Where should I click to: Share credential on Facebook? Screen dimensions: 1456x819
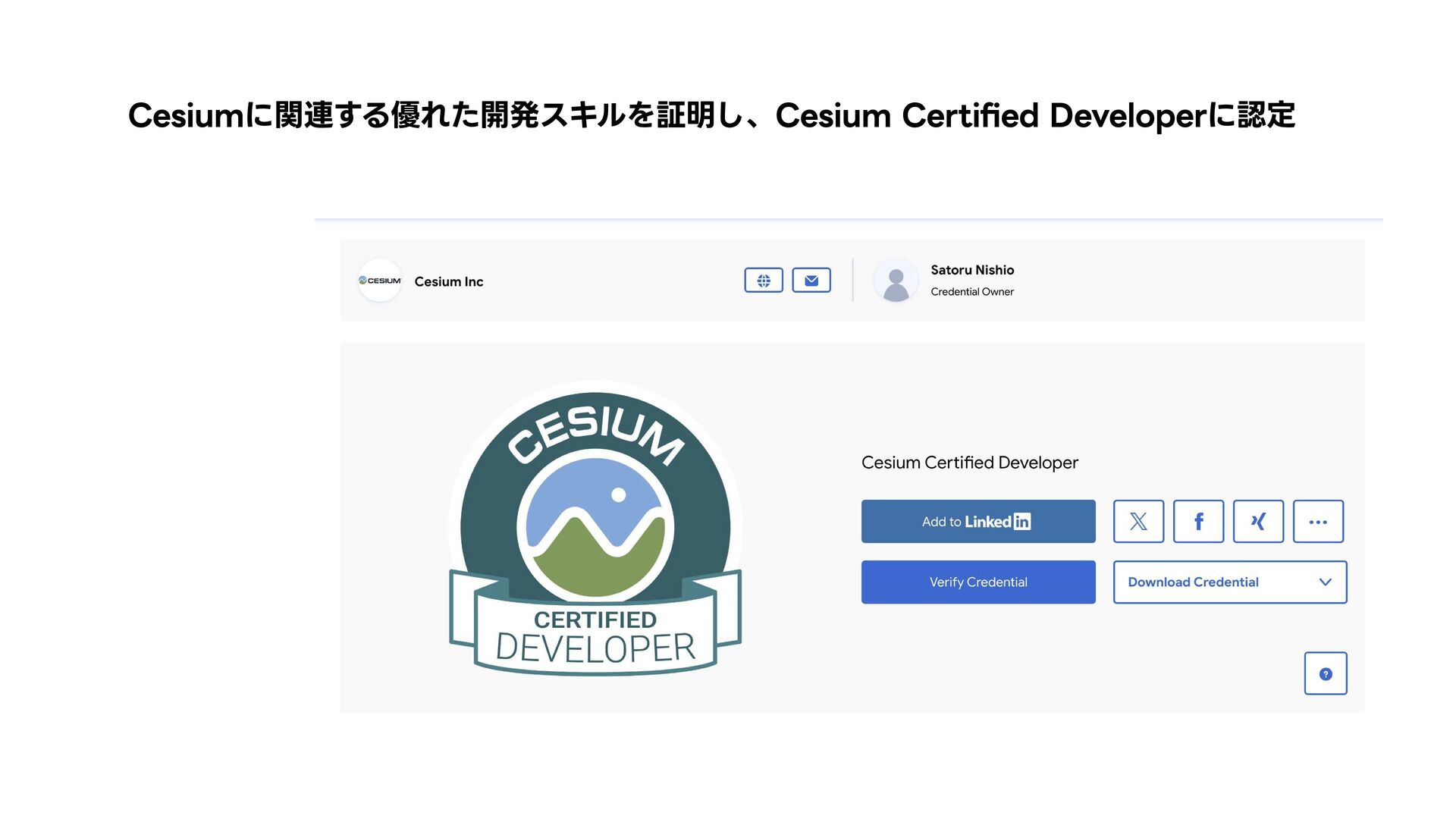(1198, 522)
